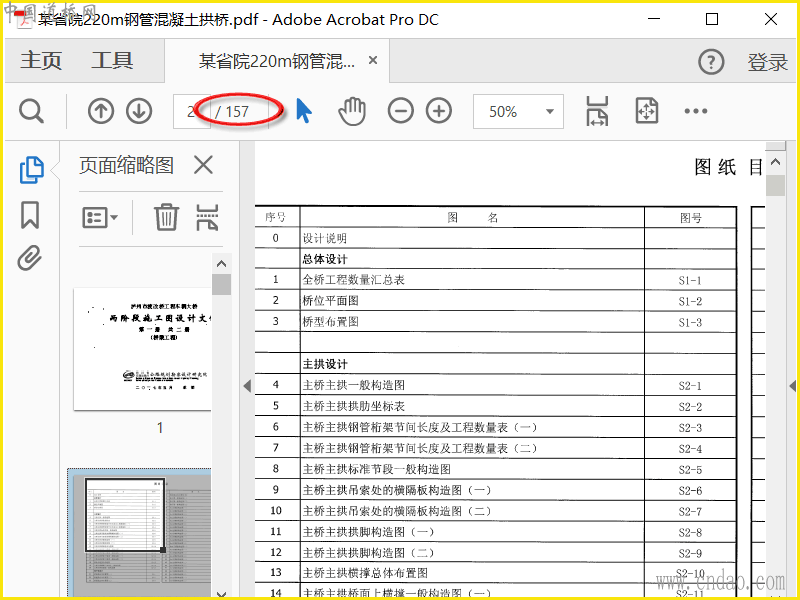The height and width of the screenshot is (600, 800).
Task: Click the row 主桥主拱一般构造图
Action: [495, 385]
